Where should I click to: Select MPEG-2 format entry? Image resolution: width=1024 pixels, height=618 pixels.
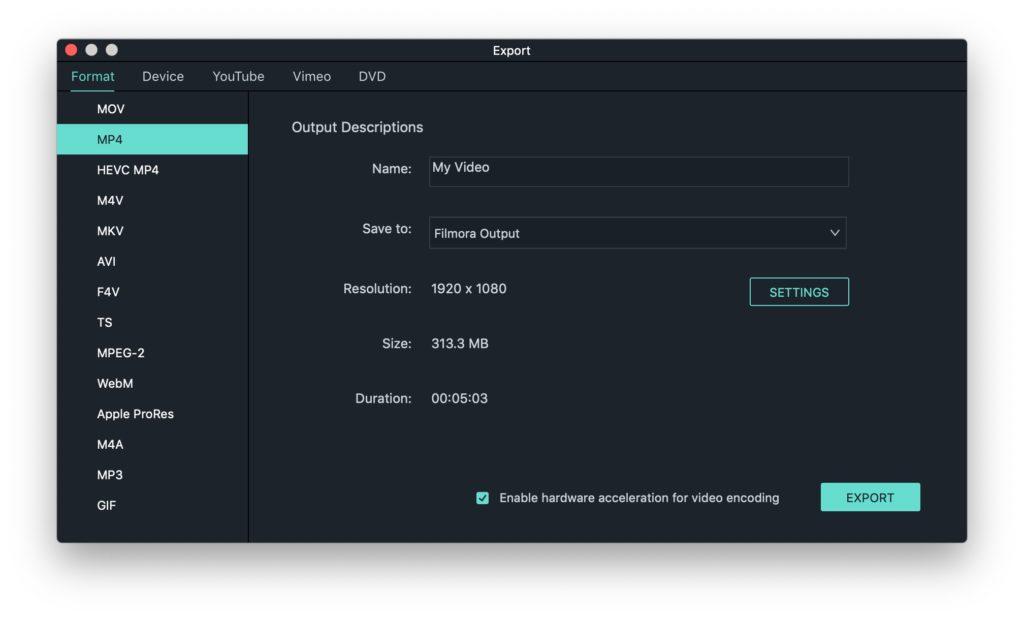pyautogui.click(x=120, y=353)
